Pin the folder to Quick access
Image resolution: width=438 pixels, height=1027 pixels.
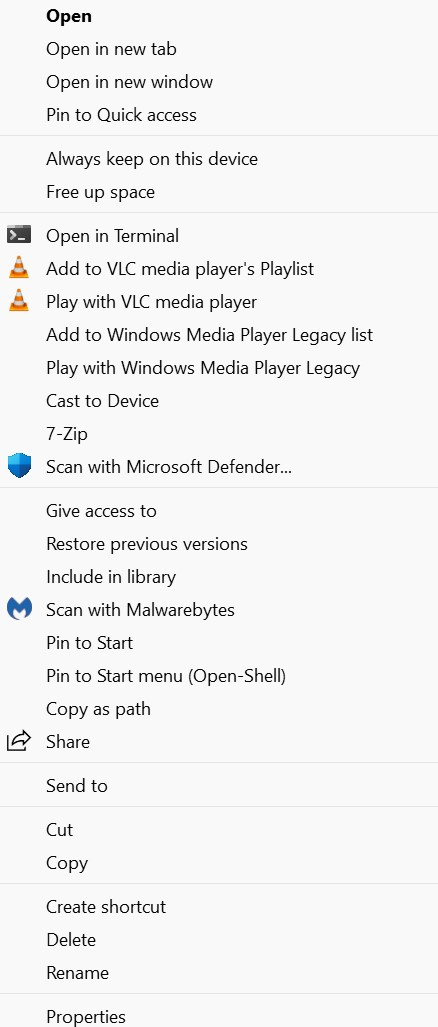click(x=219, y=115)
